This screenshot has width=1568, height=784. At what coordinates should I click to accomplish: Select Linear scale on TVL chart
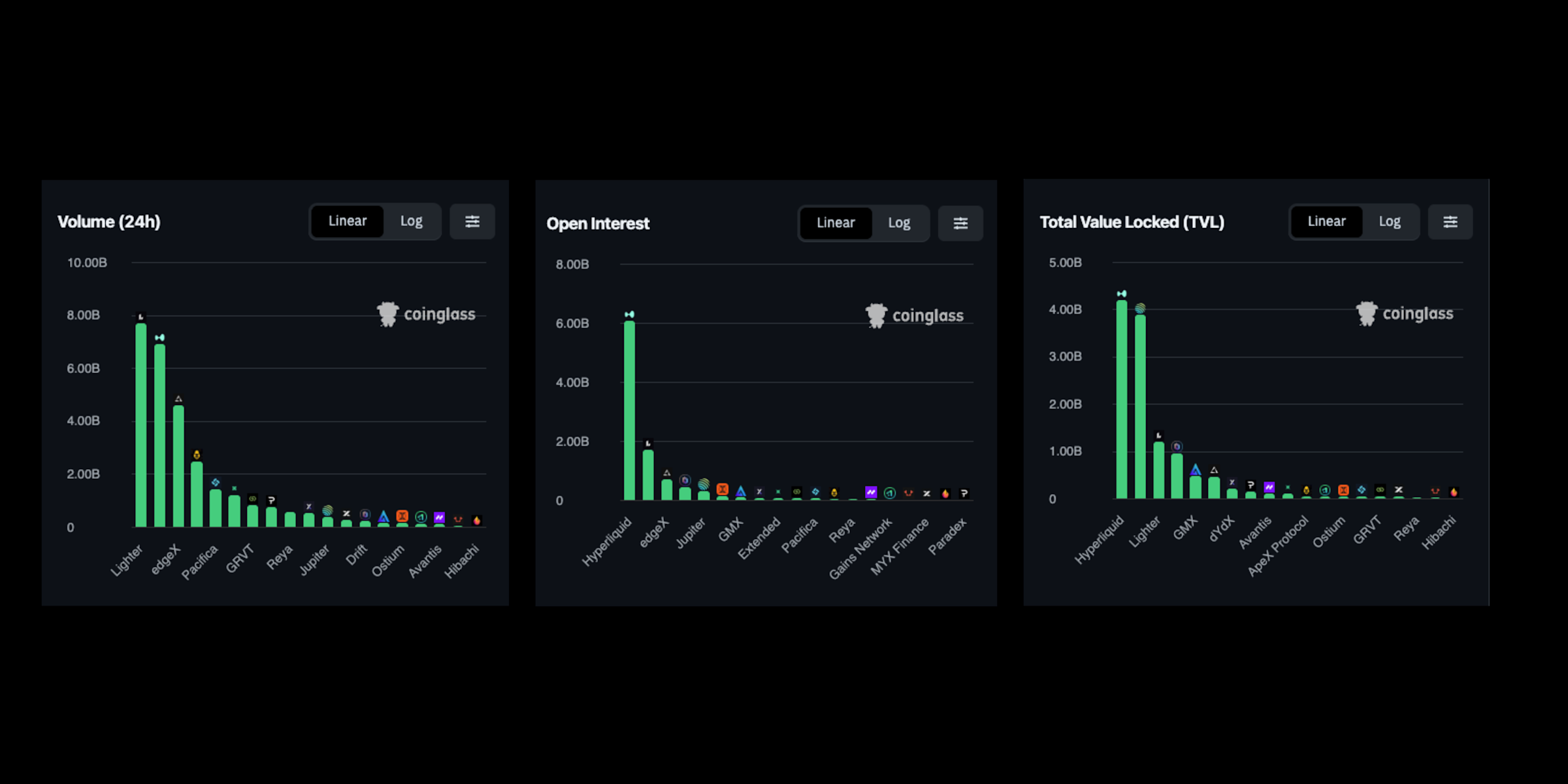1326,222
